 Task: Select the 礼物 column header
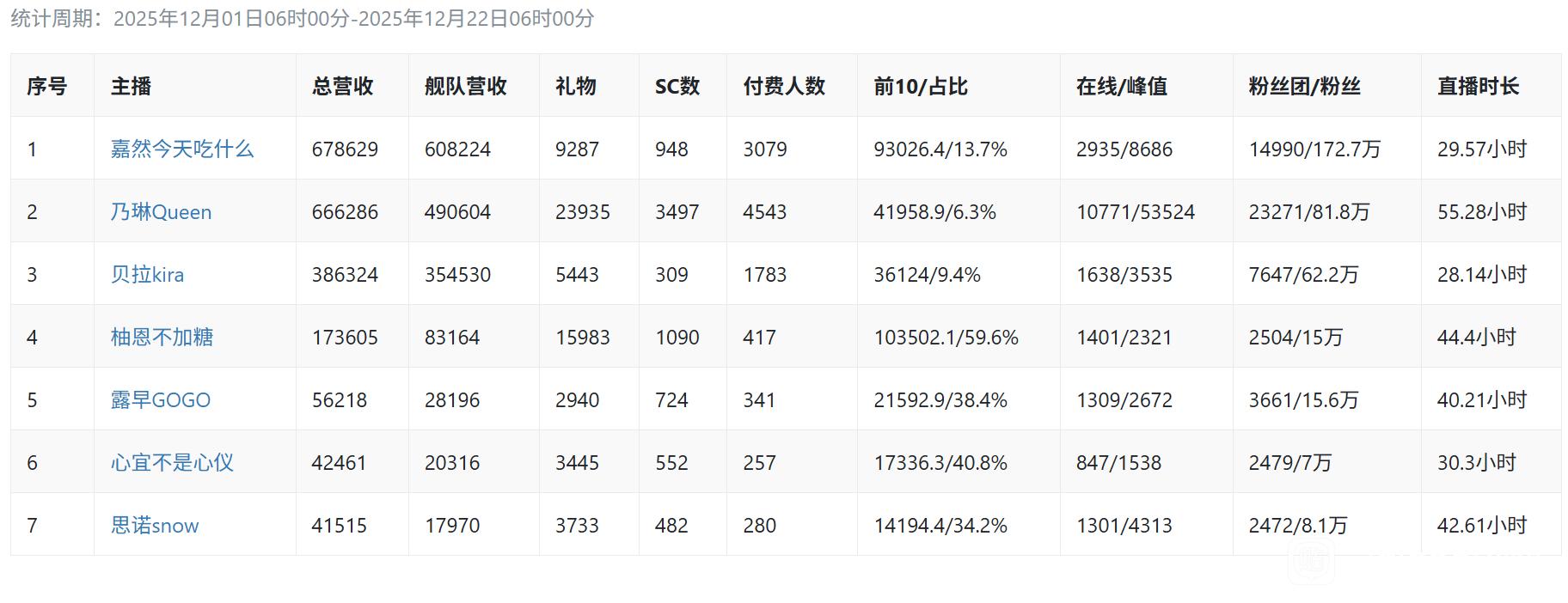[x=575, y=86]
